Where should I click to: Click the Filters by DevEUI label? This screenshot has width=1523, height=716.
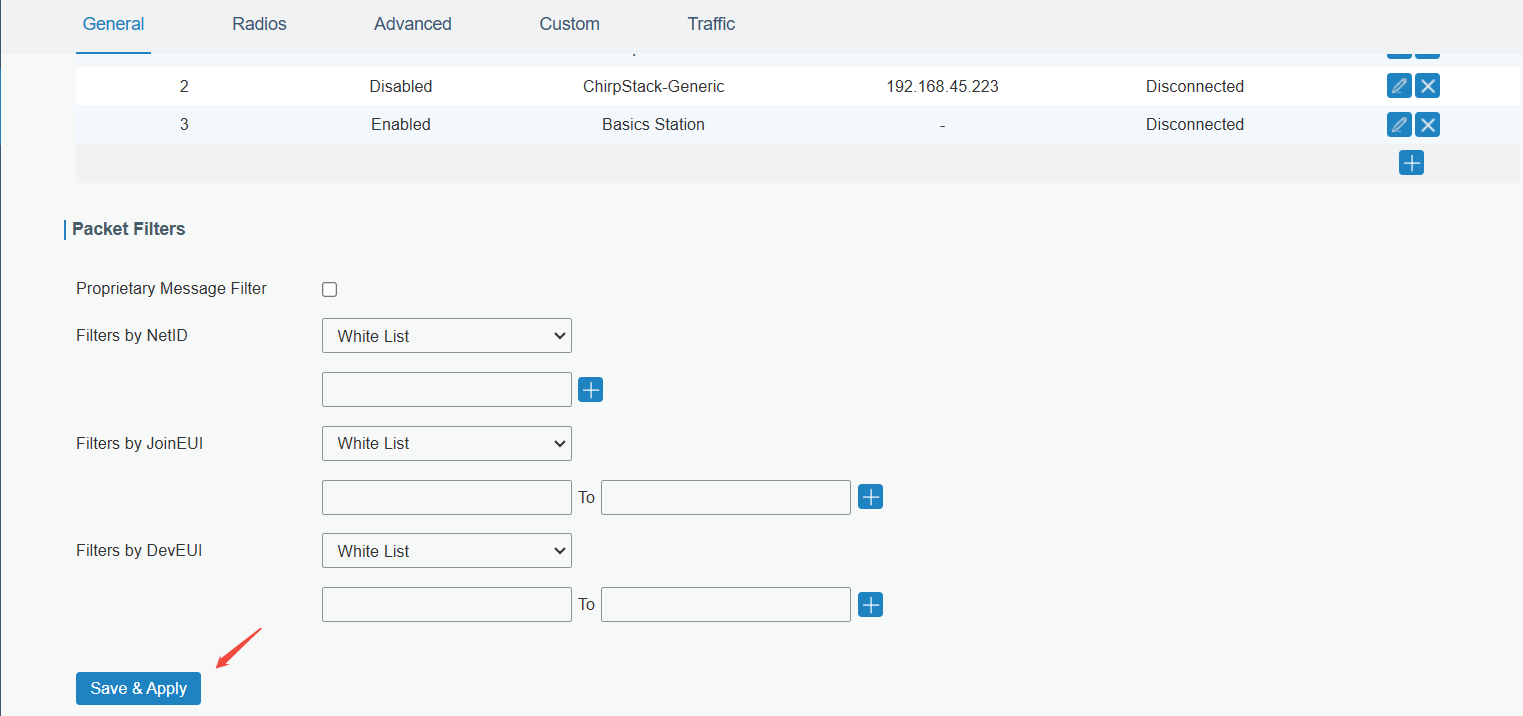coord(139,550)
